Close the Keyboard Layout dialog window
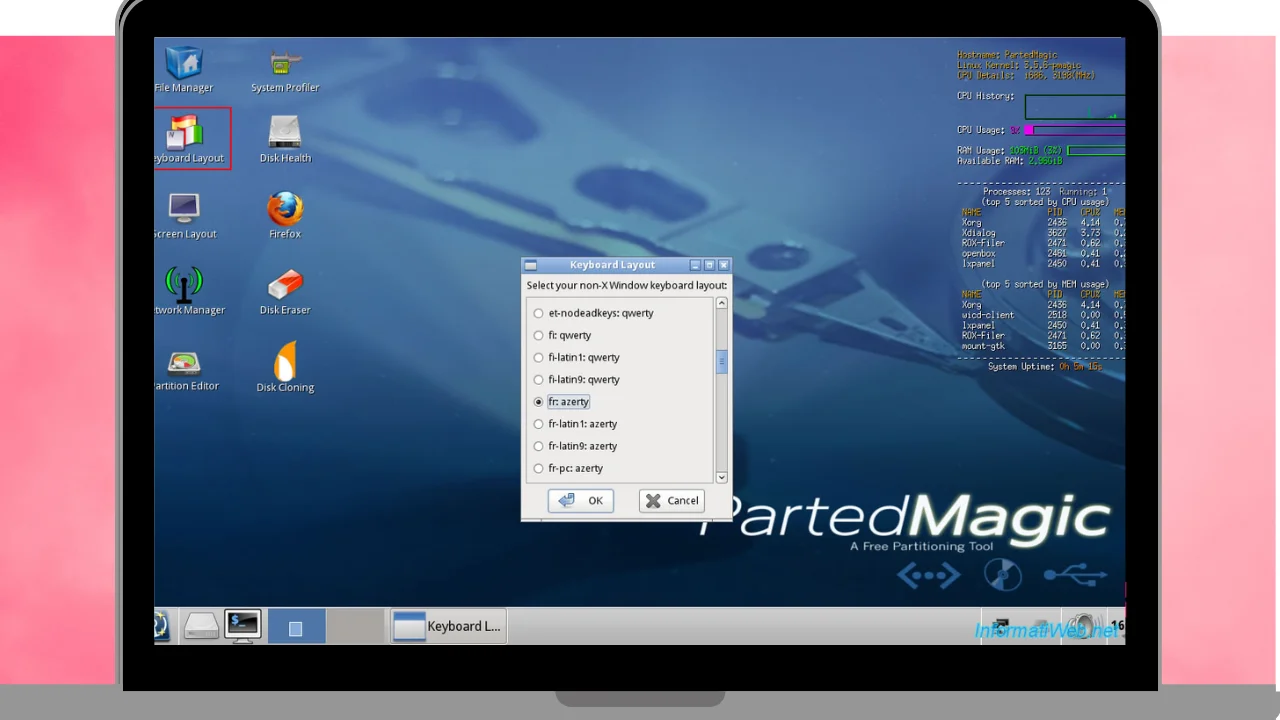Screen dimensions: 1280x720 point(723,265)
